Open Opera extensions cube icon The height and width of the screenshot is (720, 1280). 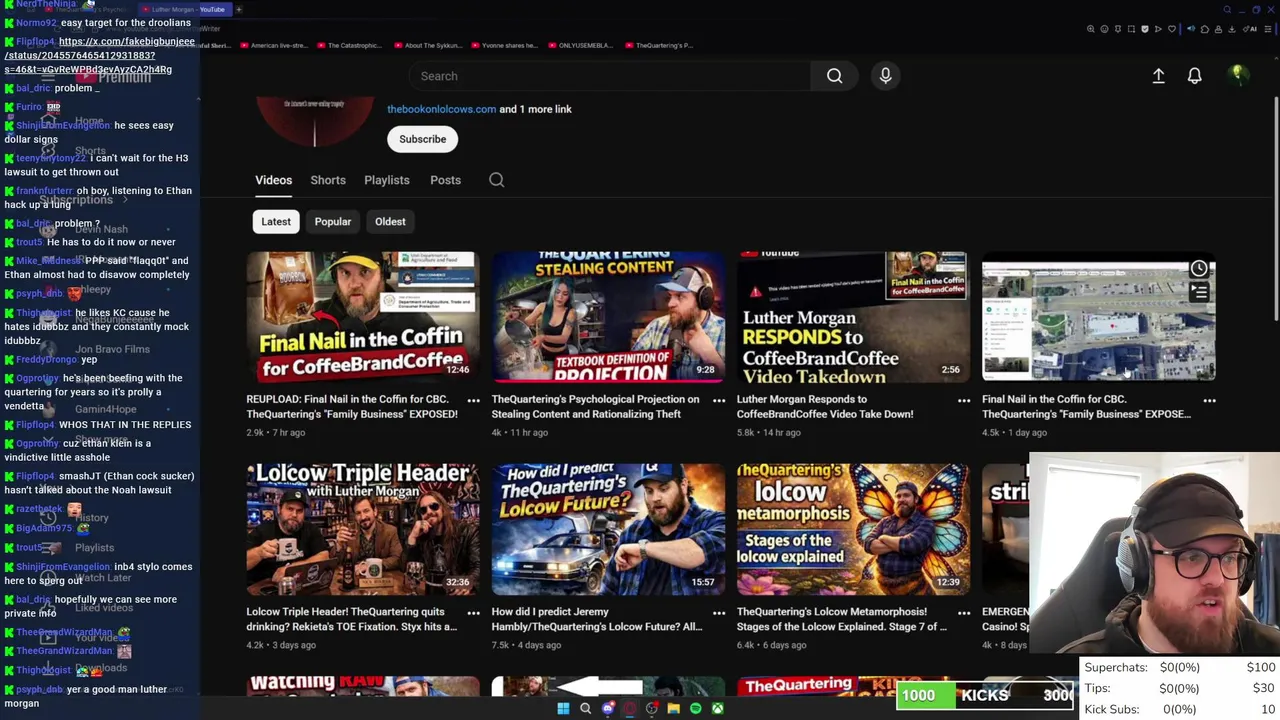(1205, 29)
